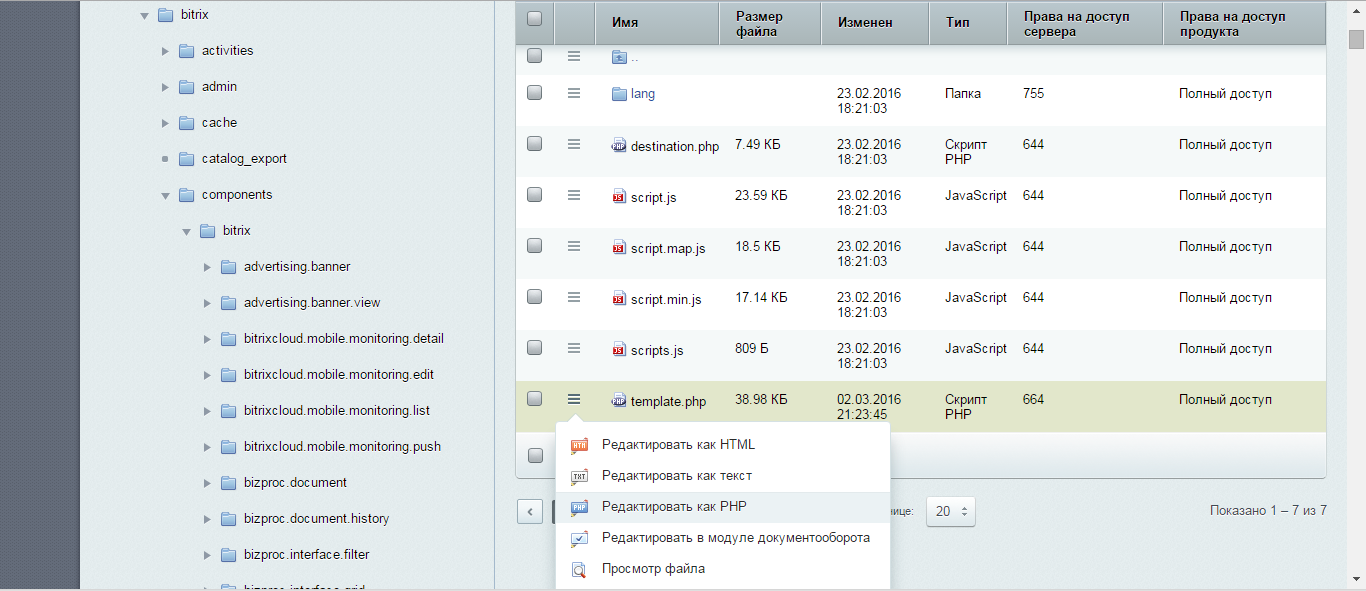
Task: Click the HTML icon of Редактировать как HTML
Action: click(579, 445)
